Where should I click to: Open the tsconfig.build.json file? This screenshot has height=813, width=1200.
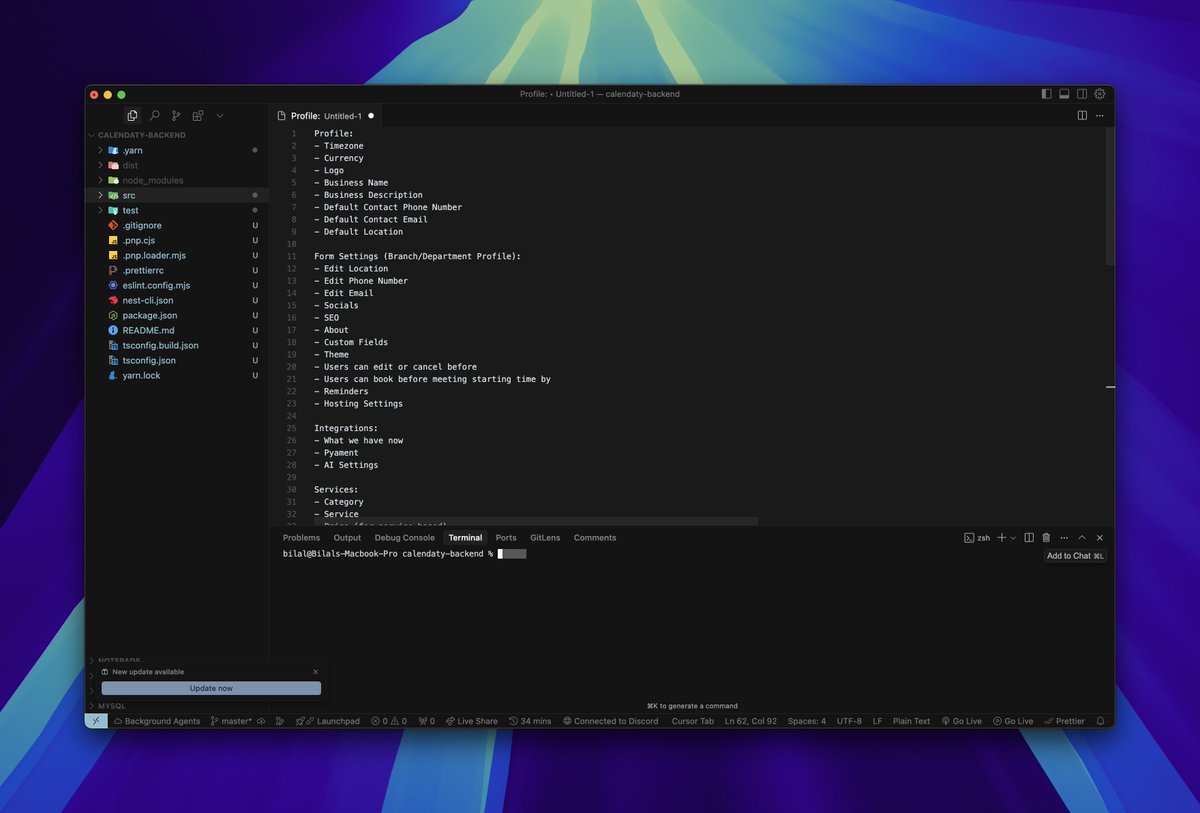pyautogui.click(x=160, y=345)
